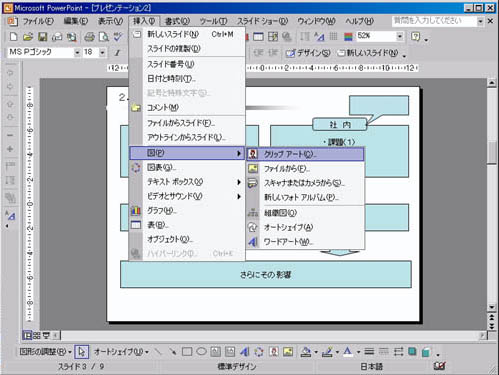Open the font name dropdown MS Pゴシック
Viewport: 499px width, 375px height.
pos(77,53)
